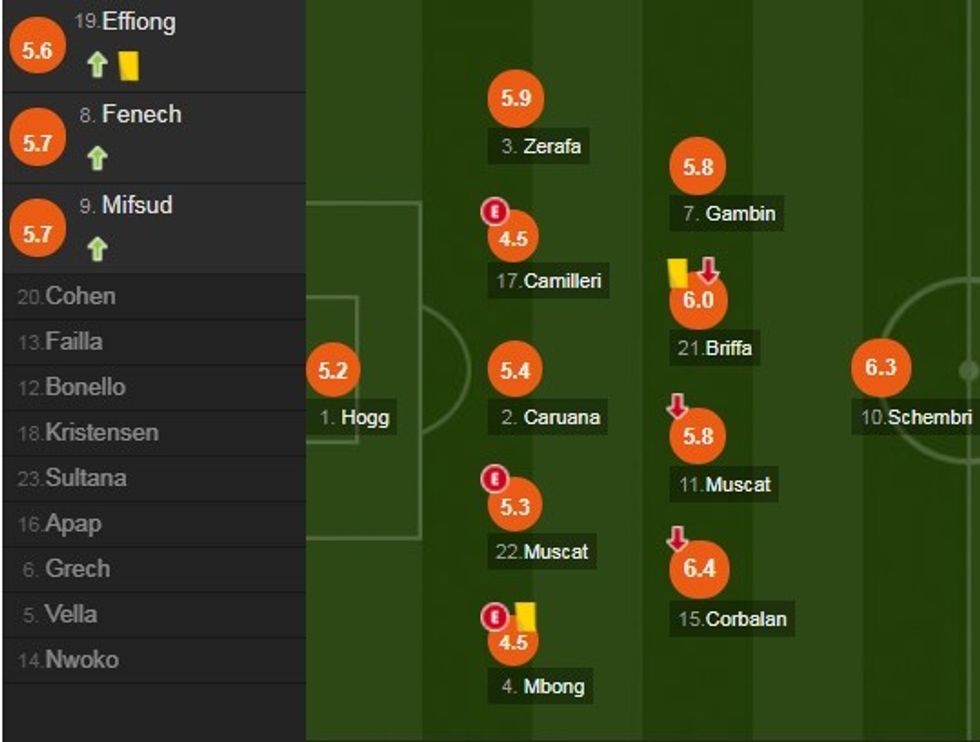Image resolution: width=980 pixels, height=742 pixels.
Task: Click the Gambin name label
Action: click(739, 213)
